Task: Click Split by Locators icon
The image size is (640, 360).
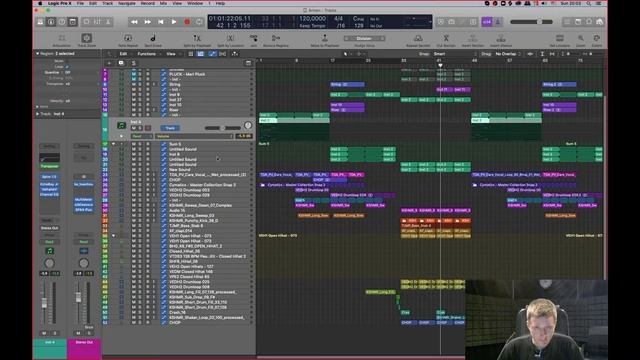Action: click(x=230, y=38)
